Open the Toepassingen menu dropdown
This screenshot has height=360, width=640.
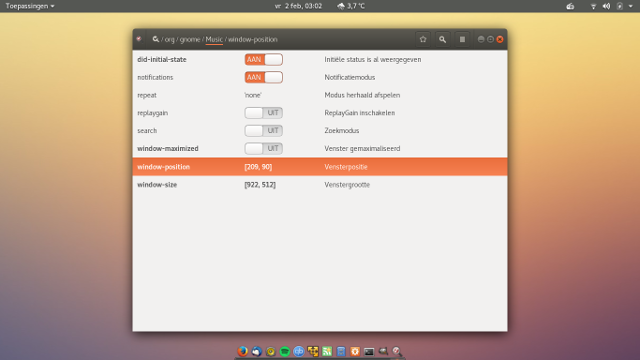[x=30, y=6]
